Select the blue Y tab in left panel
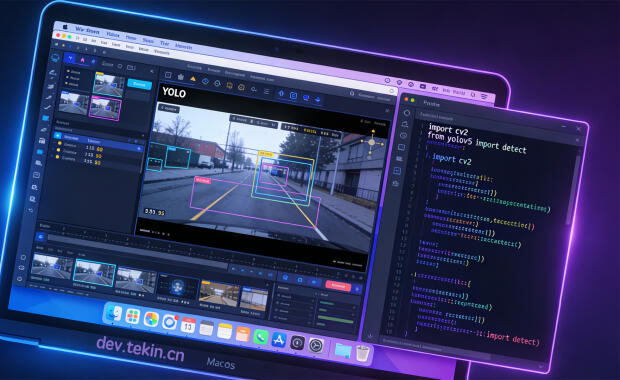Viewport: 620px width, 380px height. pyautogui.click(x=70, y=59)
